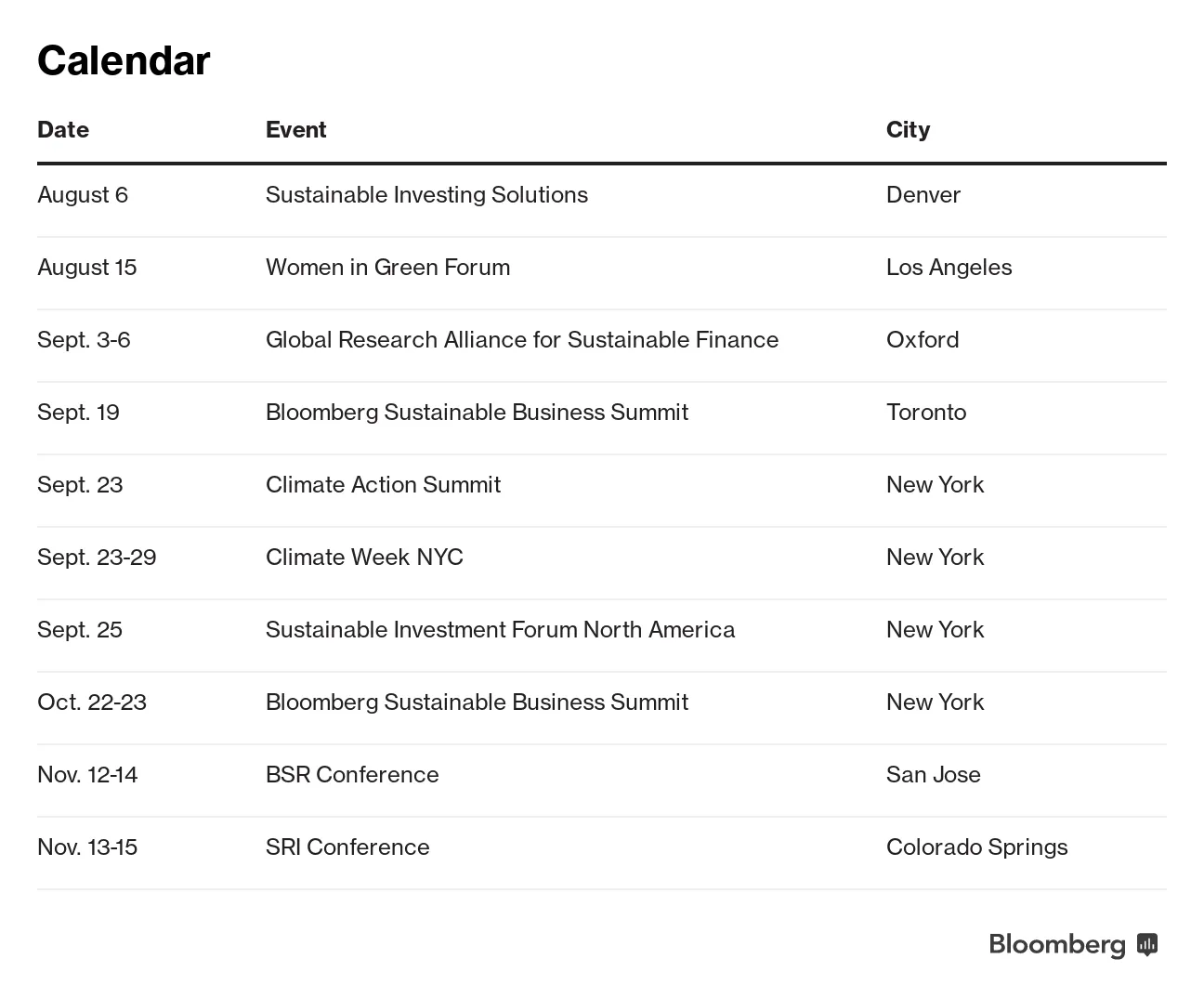Select the City column header
Screen dimensions: 1204x998
tap(908, 129)
